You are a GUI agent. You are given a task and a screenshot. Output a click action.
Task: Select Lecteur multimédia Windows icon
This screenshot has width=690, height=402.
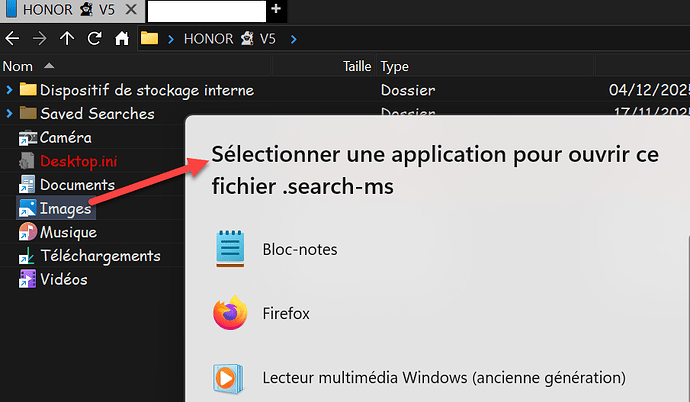230,379
